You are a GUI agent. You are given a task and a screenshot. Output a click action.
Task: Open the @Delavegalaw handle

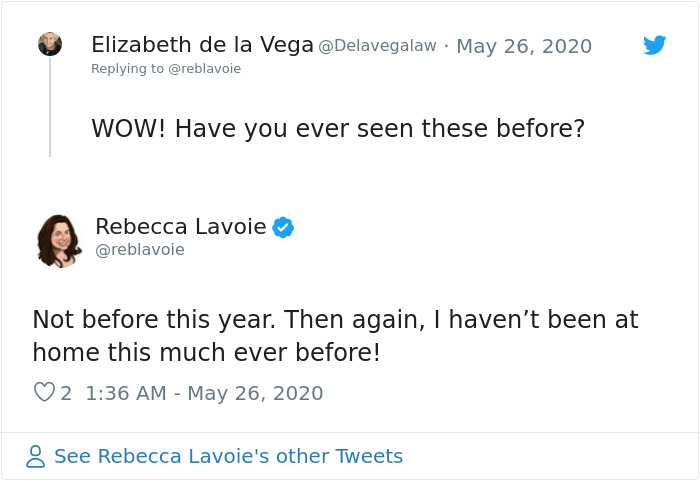[377, 46]
